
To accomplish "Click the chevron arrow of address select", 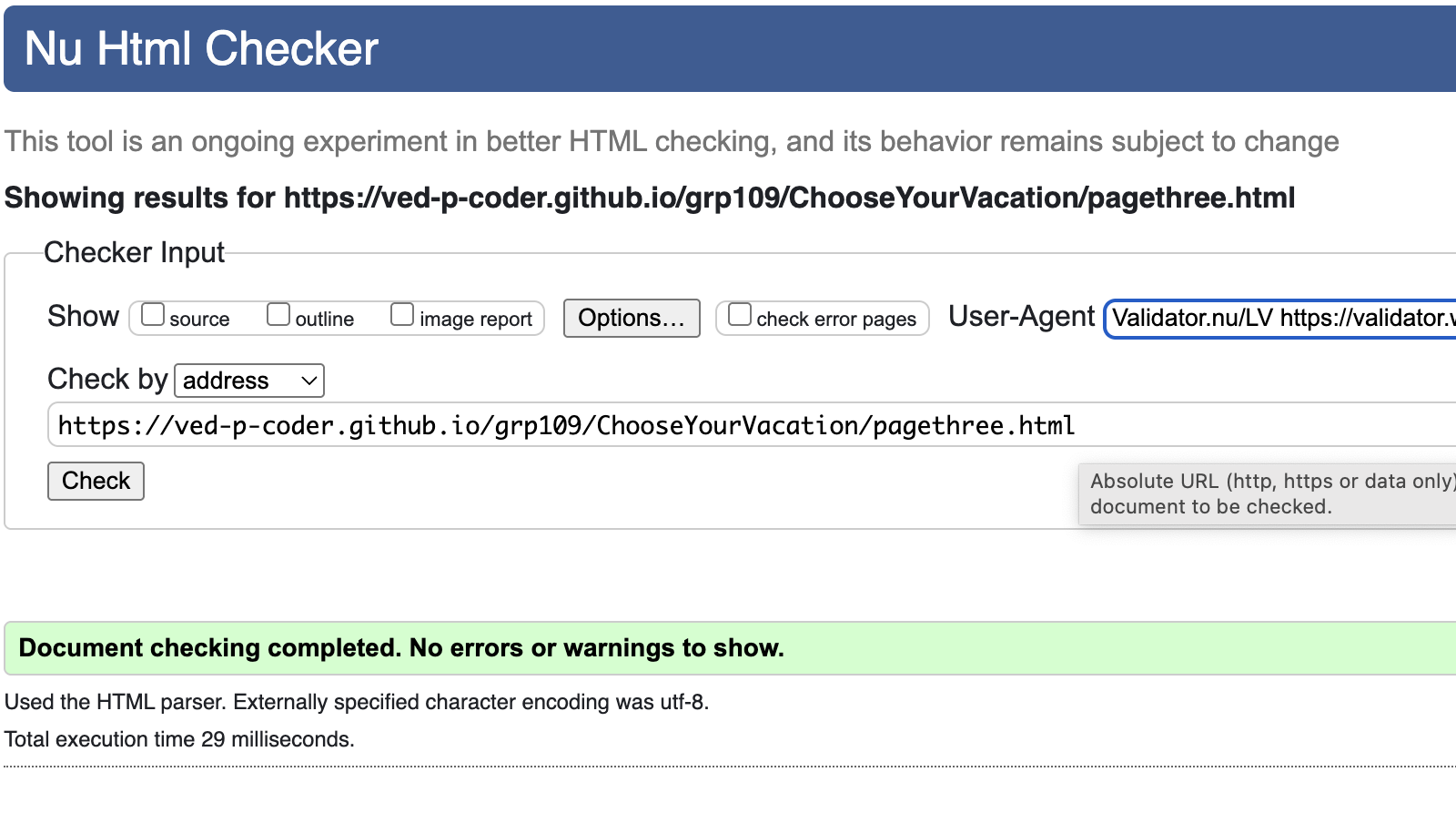I will point(309,381).
